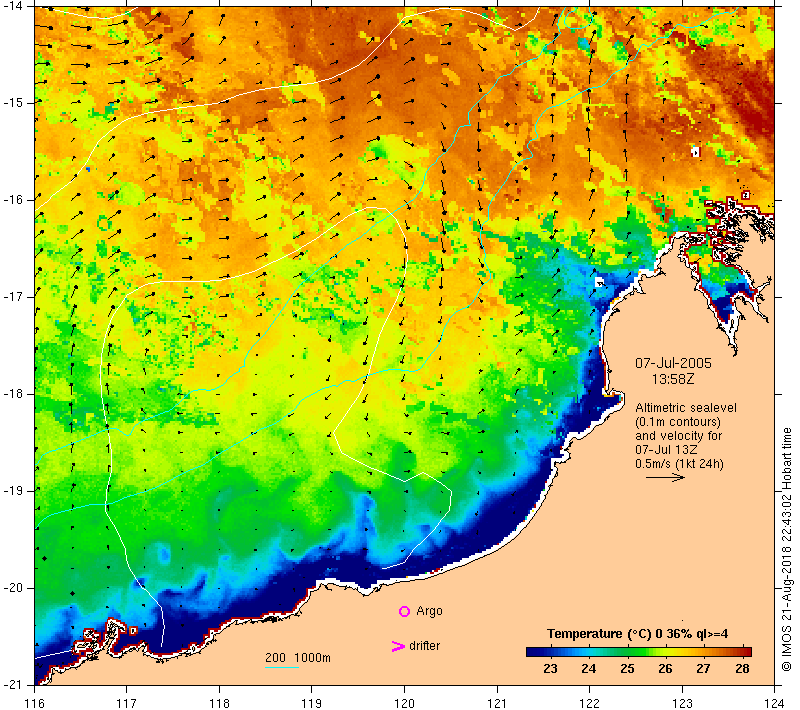Screen dimensions: 800x710
Task: Click the temperature color bar
Action: click(x=639, y=652)
